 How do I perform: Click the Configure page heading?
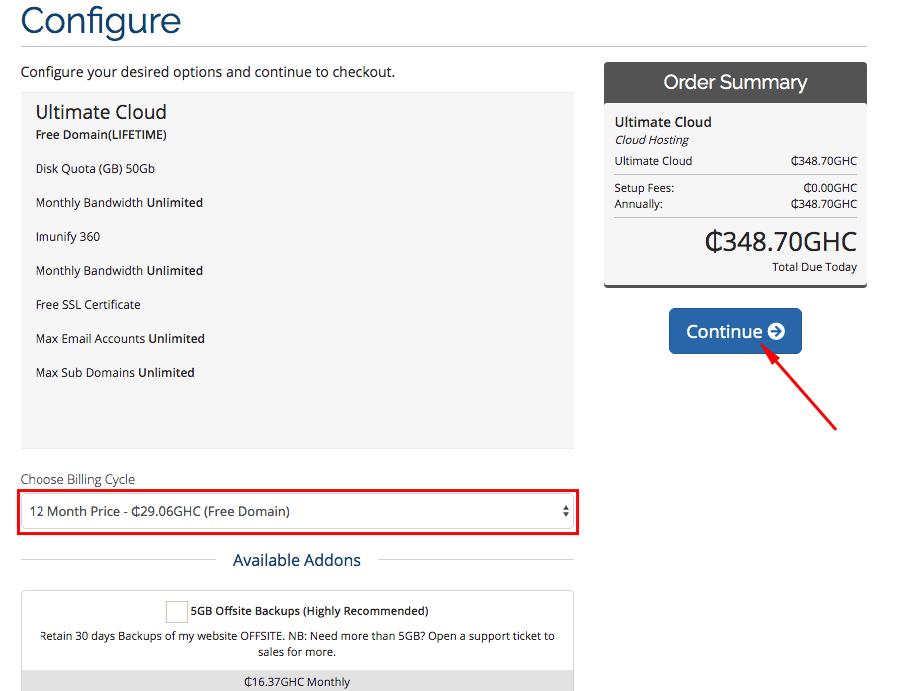(x=101, y=21)
